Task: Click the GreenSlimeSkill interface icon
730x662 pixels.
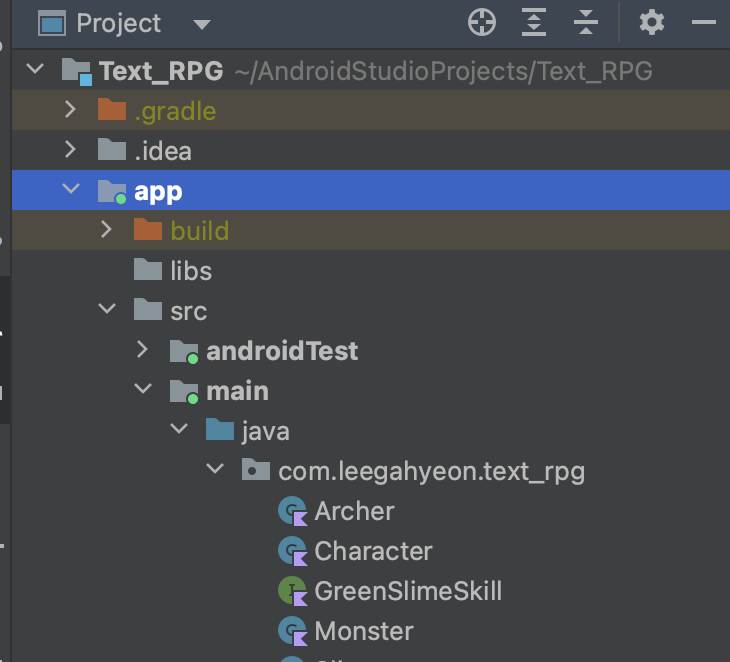Action: coord(293,592)
